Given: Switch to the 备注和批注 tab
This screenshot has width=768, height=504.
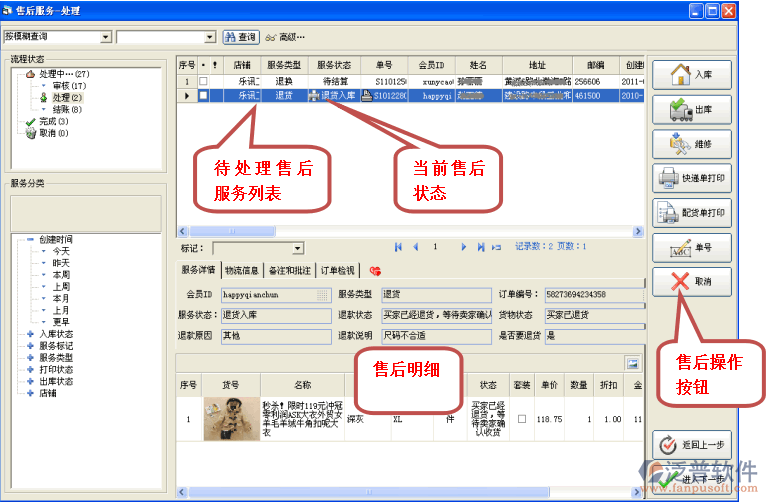Looking at the screenshot, I should click(x=290, y=270).
